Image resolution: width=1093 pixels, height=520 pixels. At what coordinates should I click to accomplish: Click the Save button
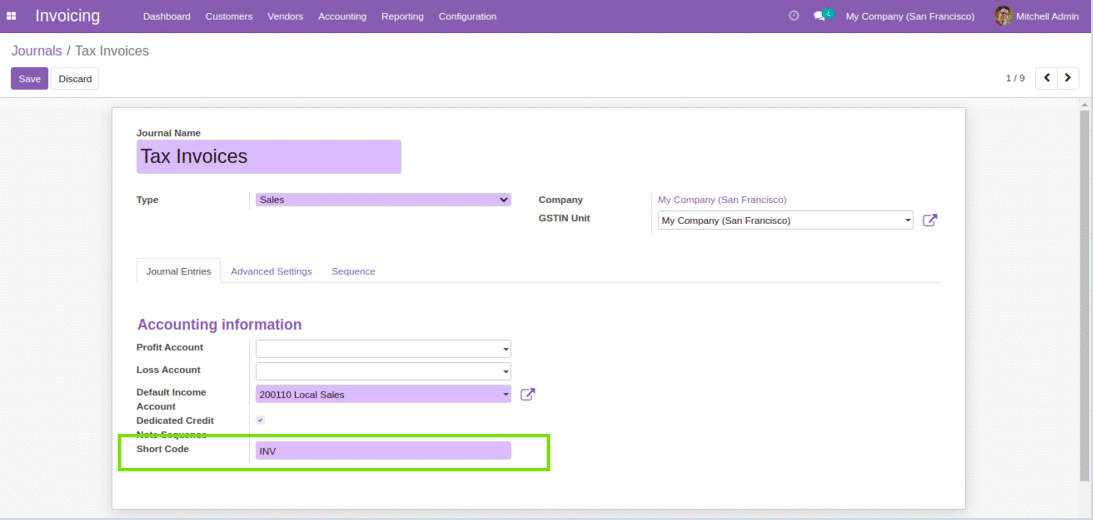(x=29, y=79)
